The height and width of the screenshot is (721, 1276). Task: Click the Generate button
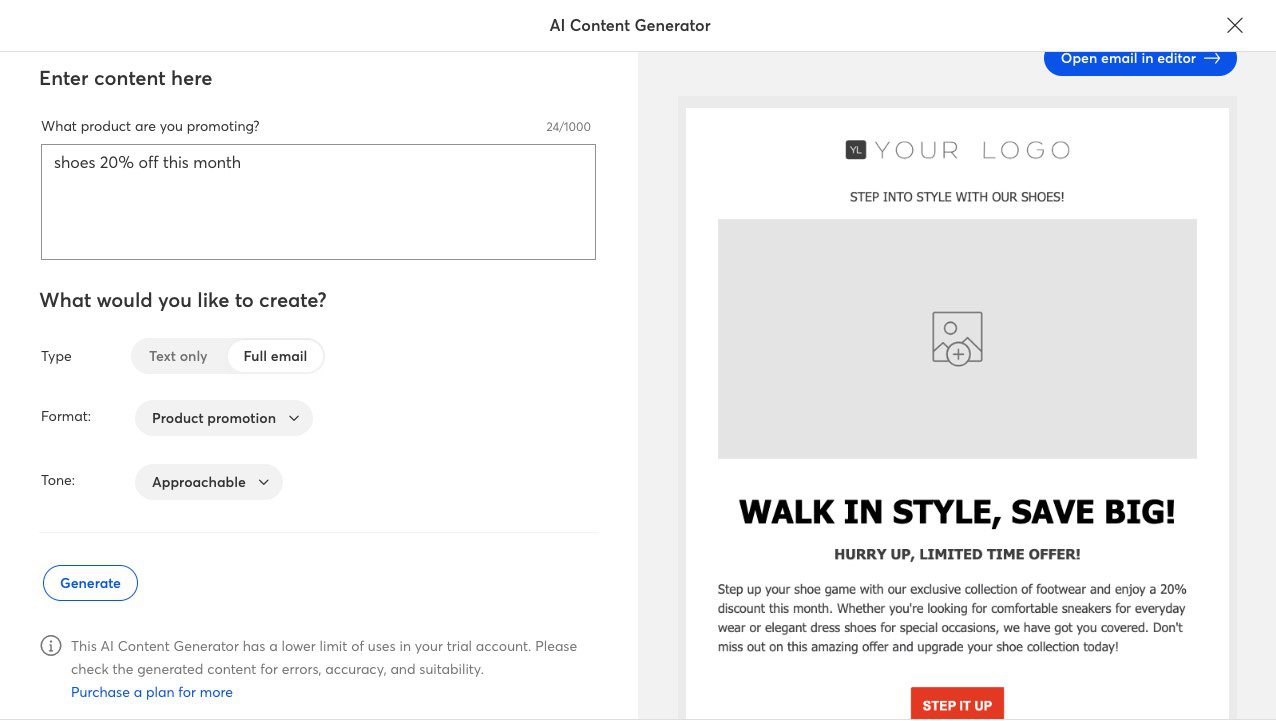[90, 583]
